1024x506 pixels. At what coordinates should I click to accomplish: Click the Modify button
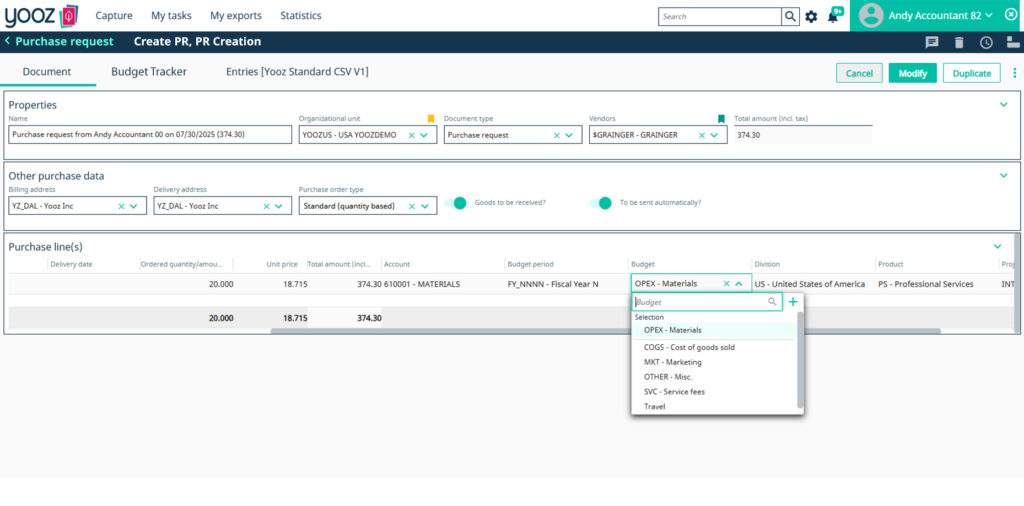pyautogui.click(x=913, y=73)
